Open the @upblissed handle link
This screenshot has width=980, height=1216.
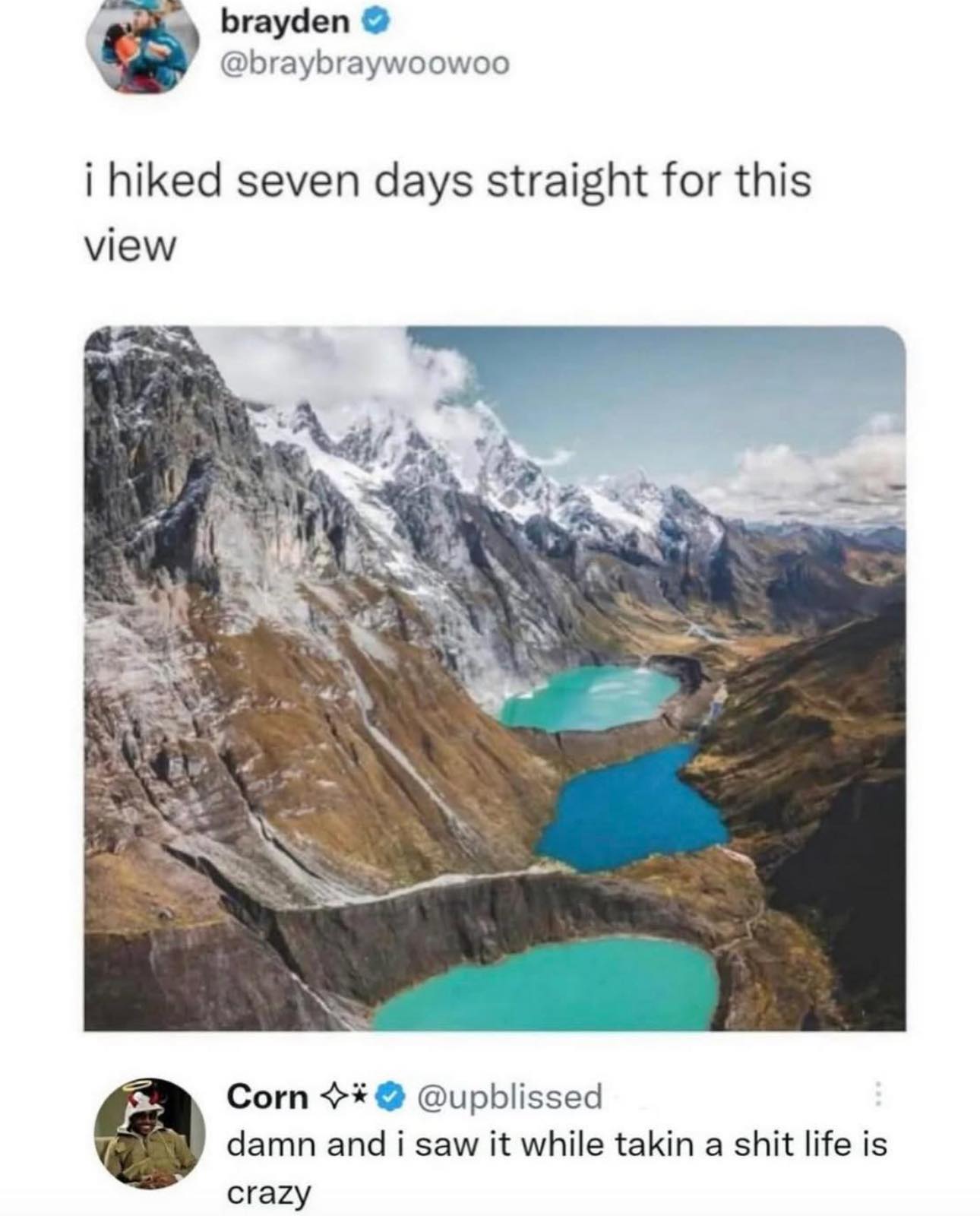coord(506,1097)
